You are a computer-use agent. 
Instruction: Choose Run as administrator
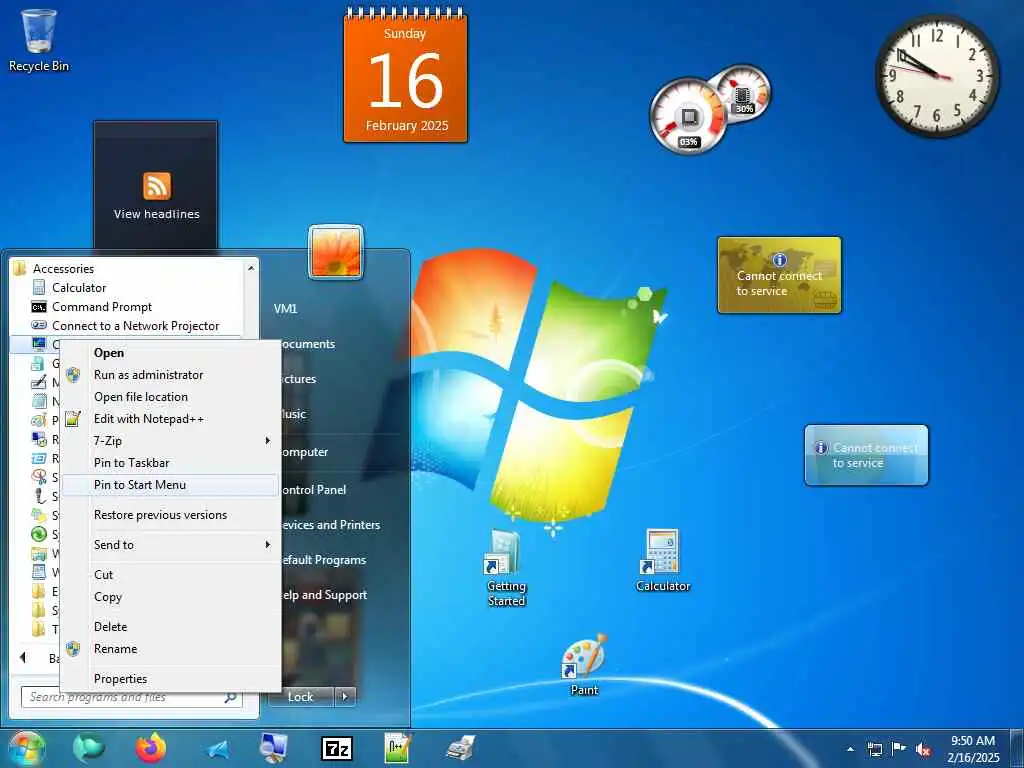coord(171,375)
